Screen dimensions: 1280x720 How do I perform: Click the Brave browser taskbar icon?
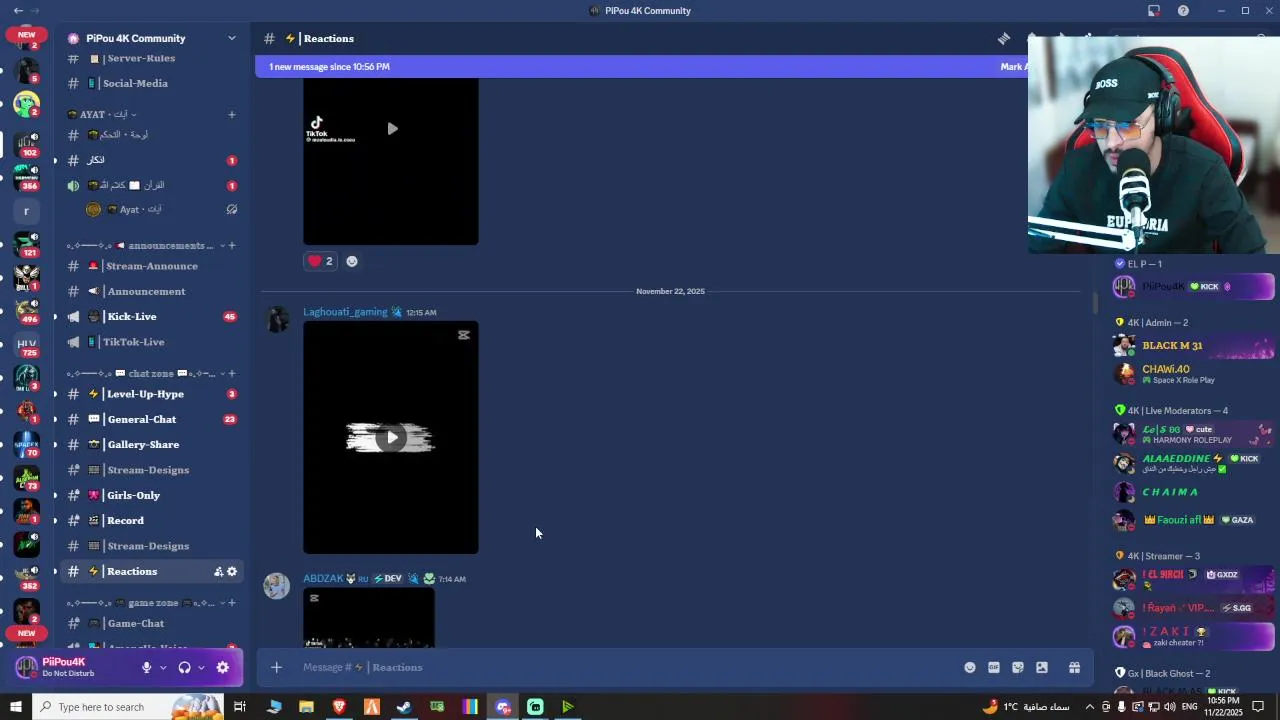tap(339, 707)
